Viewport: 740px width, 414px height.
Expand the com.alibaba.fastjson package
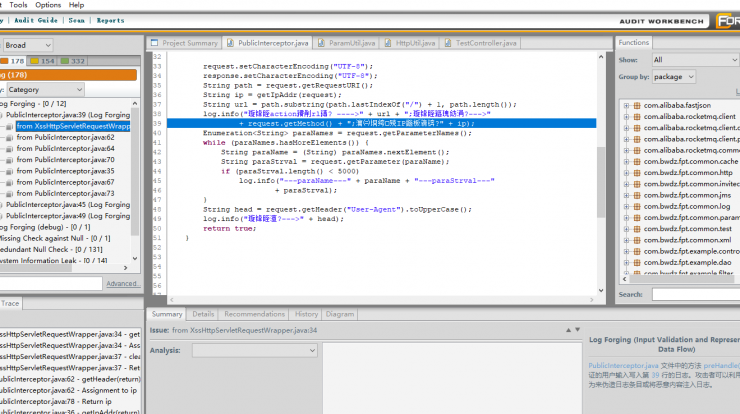(626, 106)
